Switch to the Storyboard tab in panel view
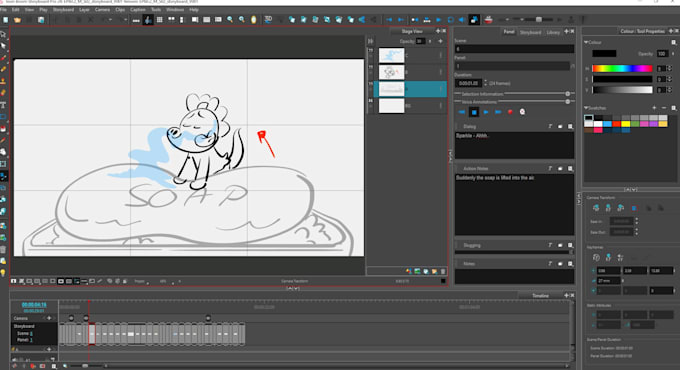The width and height of the screenshot is (680, 370). tap(530, 32)
